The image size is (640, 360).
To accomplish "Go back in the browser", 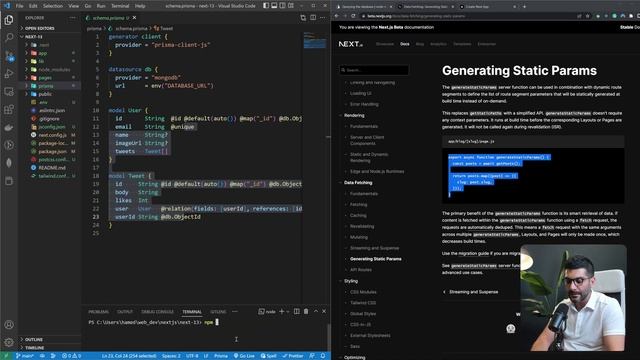I will [x=337, y=16].
